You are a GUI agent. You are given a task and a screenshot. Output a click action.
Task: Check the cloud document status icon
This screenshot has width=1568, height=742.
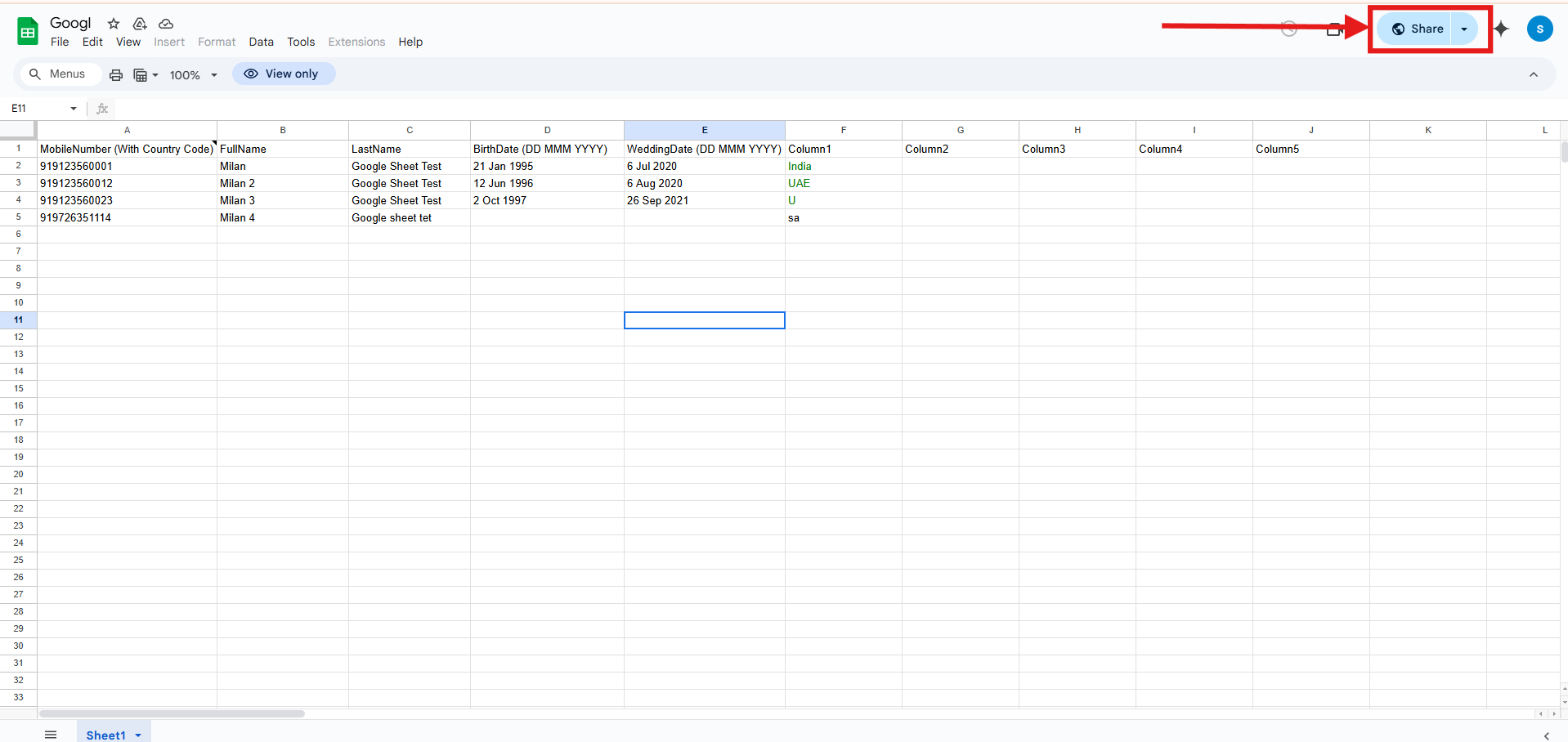(x=166, y=24)
